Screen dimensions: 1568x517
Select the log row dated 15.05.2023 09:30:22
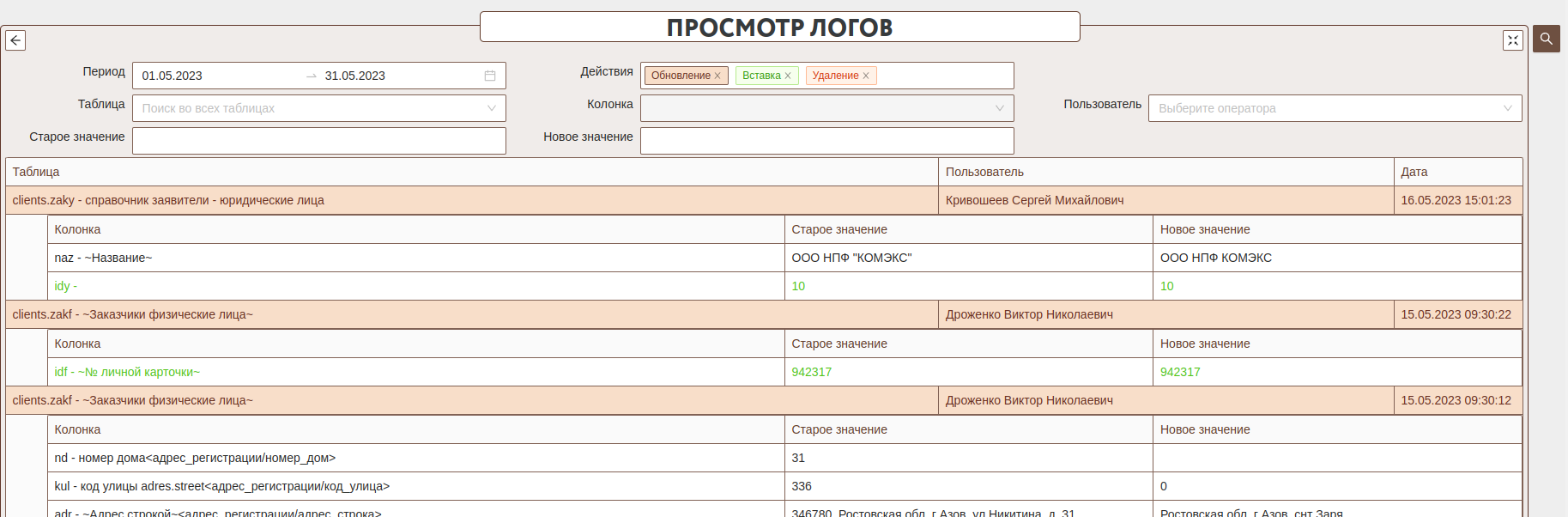pyautogui.click(x=470, y=314)
